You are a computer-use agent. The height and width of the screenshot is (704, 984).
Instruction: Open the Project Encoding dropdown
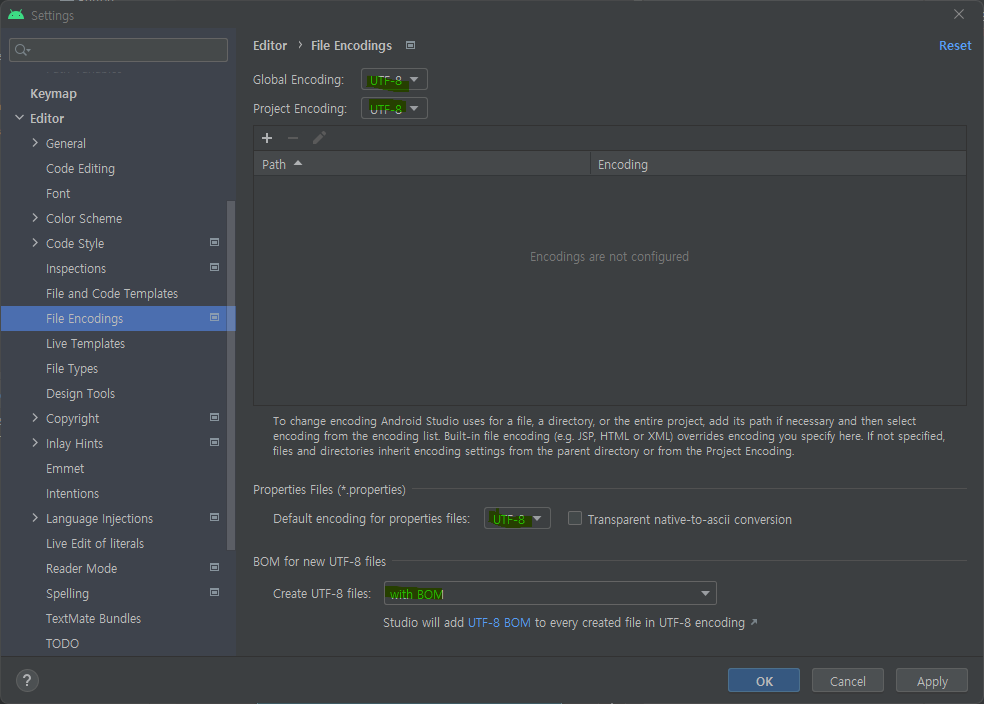394,109
